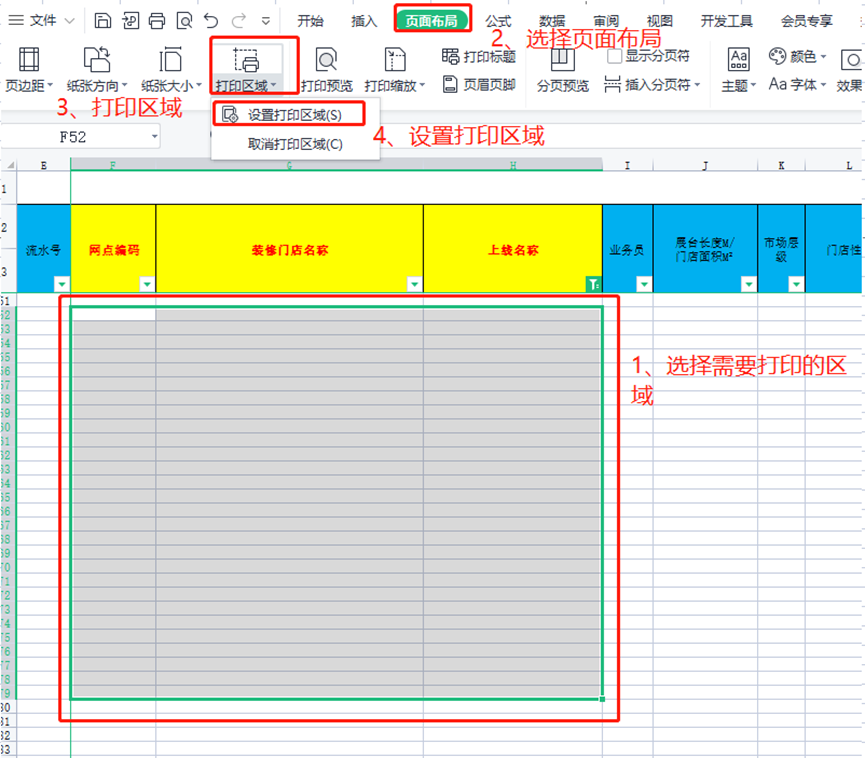Viewport: 865px width, 758px height.
Task: Expand the 打印缩放 dropdown arrow
Action: (423, 86)
